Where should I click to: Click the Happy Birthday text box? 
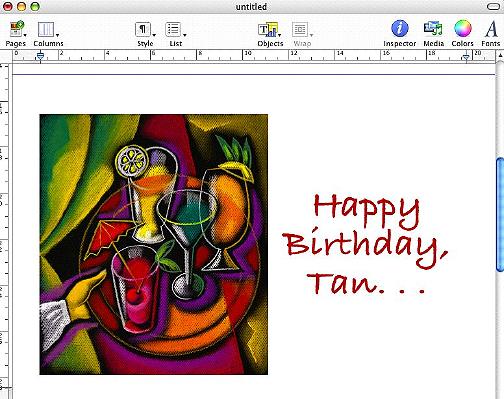365,244
